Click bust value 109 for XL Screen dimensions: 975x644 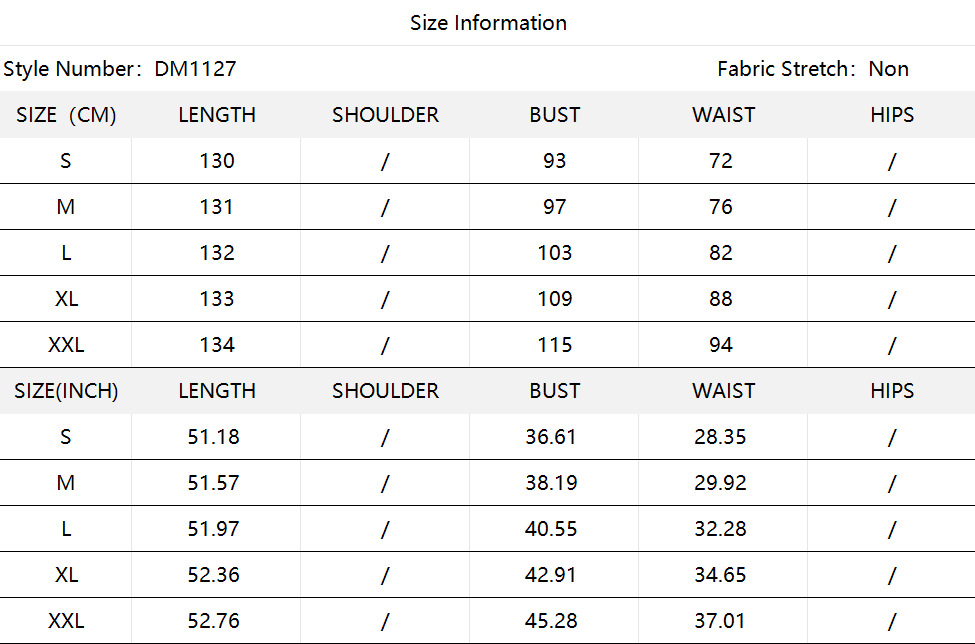554,299
